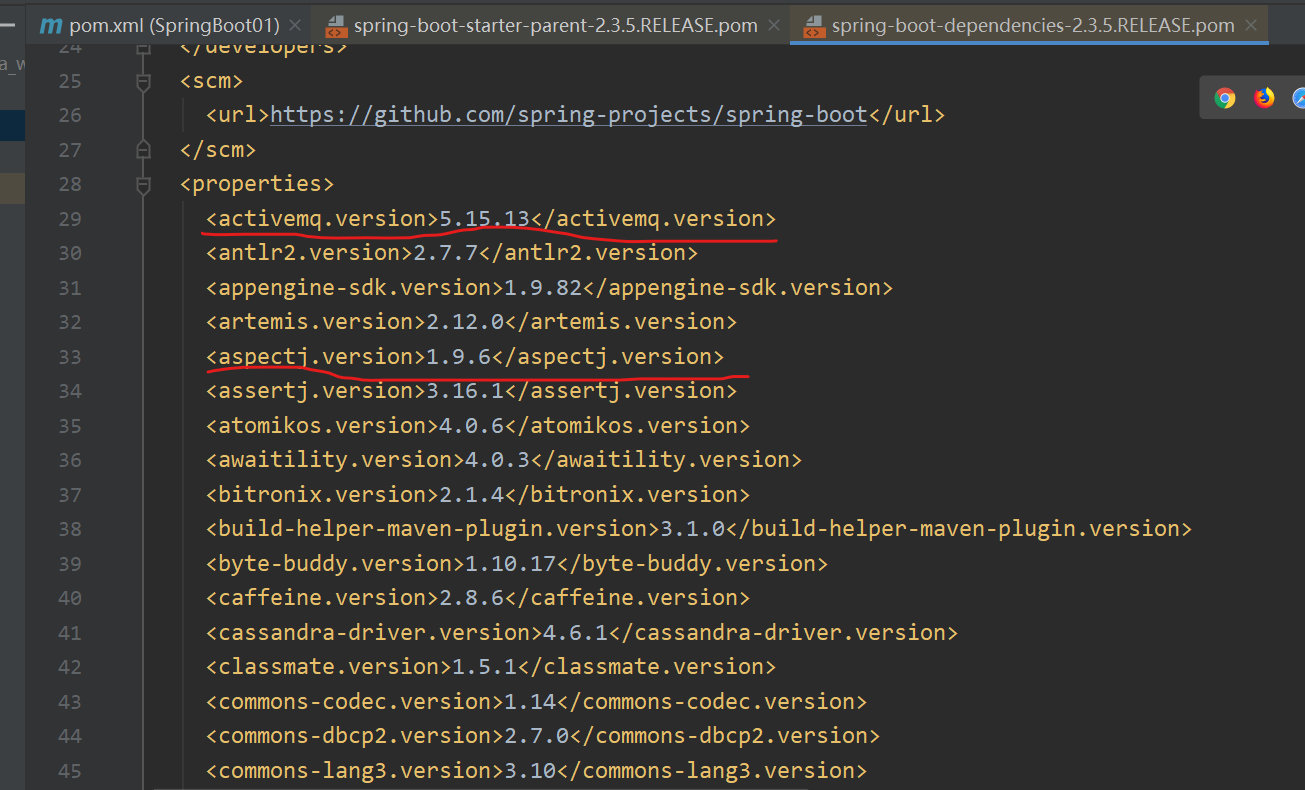Collapse the properties block at line 28
1305x790 pixels.
143,184
